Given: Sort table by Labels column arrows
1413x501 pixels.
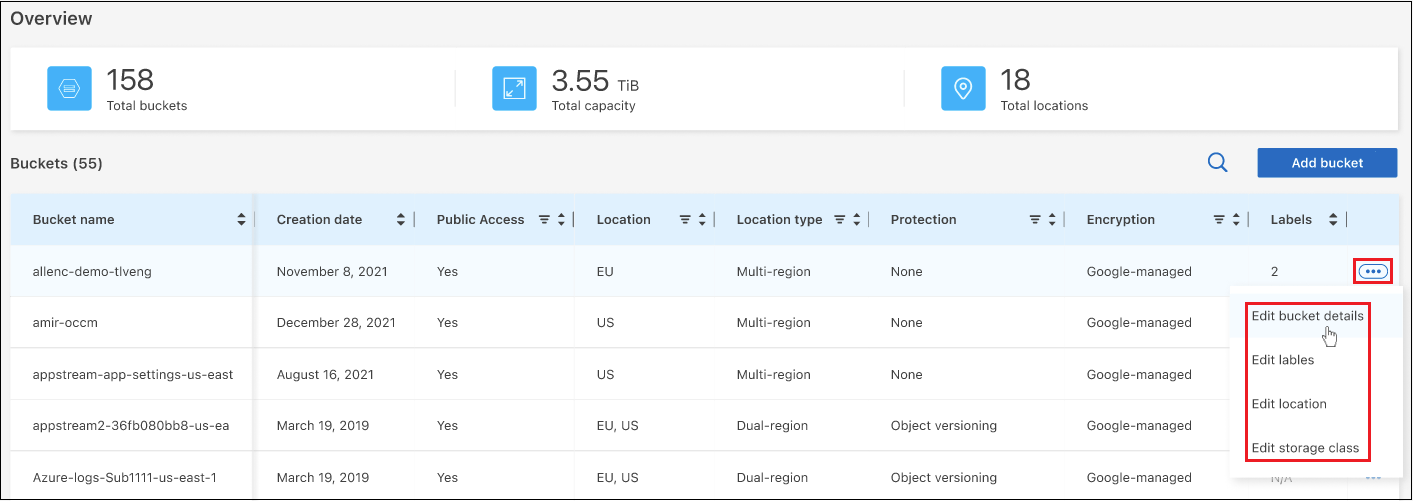Looking at the screenshot, I should tap(1332, 220).
